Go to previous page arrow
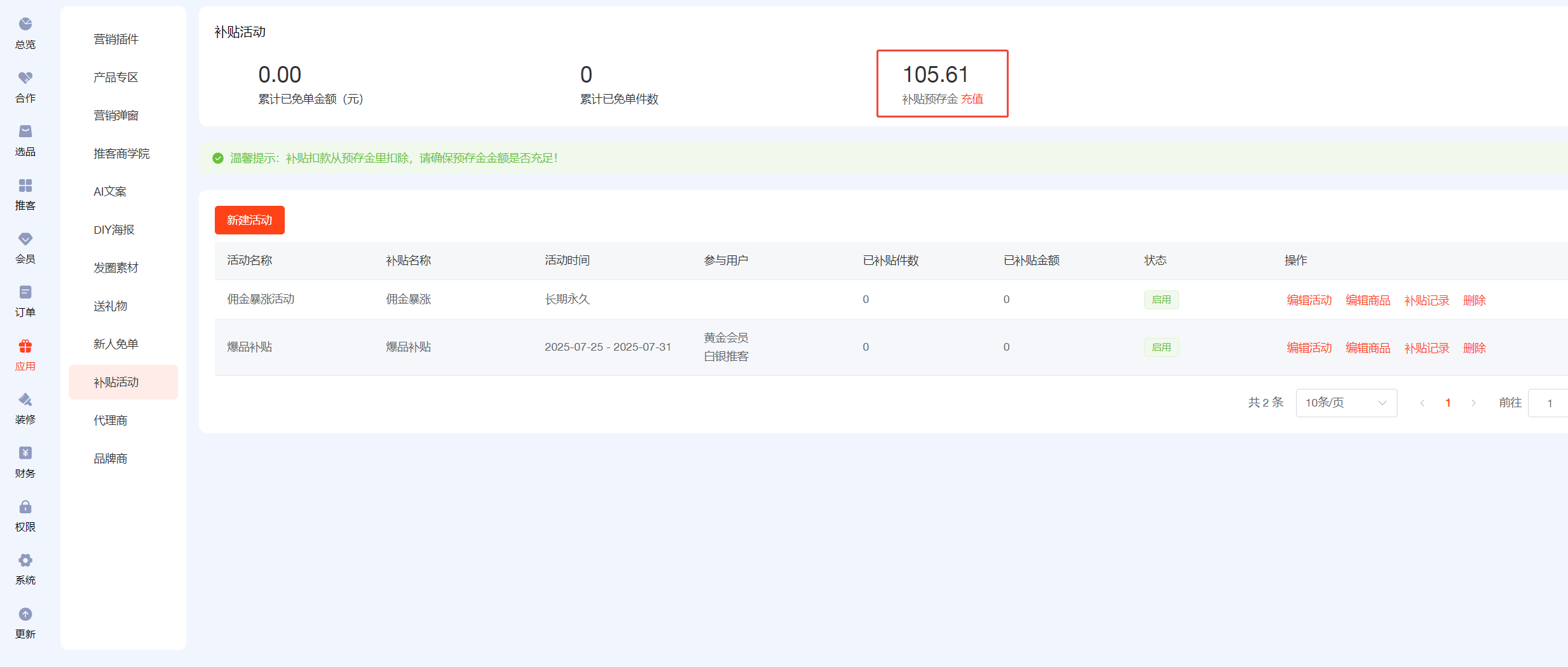 pos(1422,403)
